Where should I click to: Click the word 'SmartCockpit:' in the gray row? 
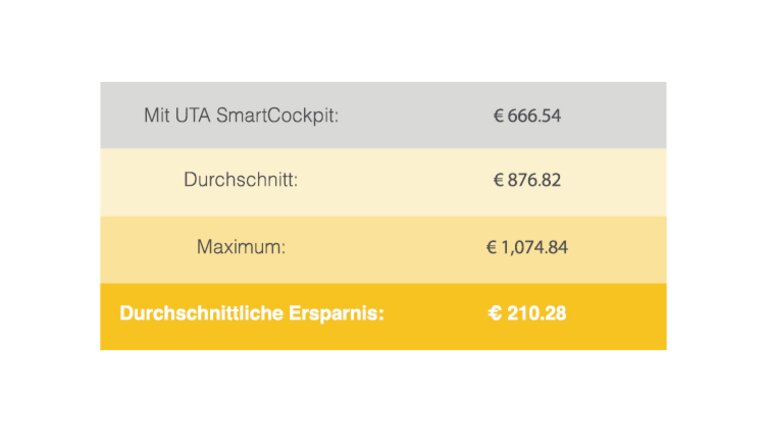click(277, 117)
